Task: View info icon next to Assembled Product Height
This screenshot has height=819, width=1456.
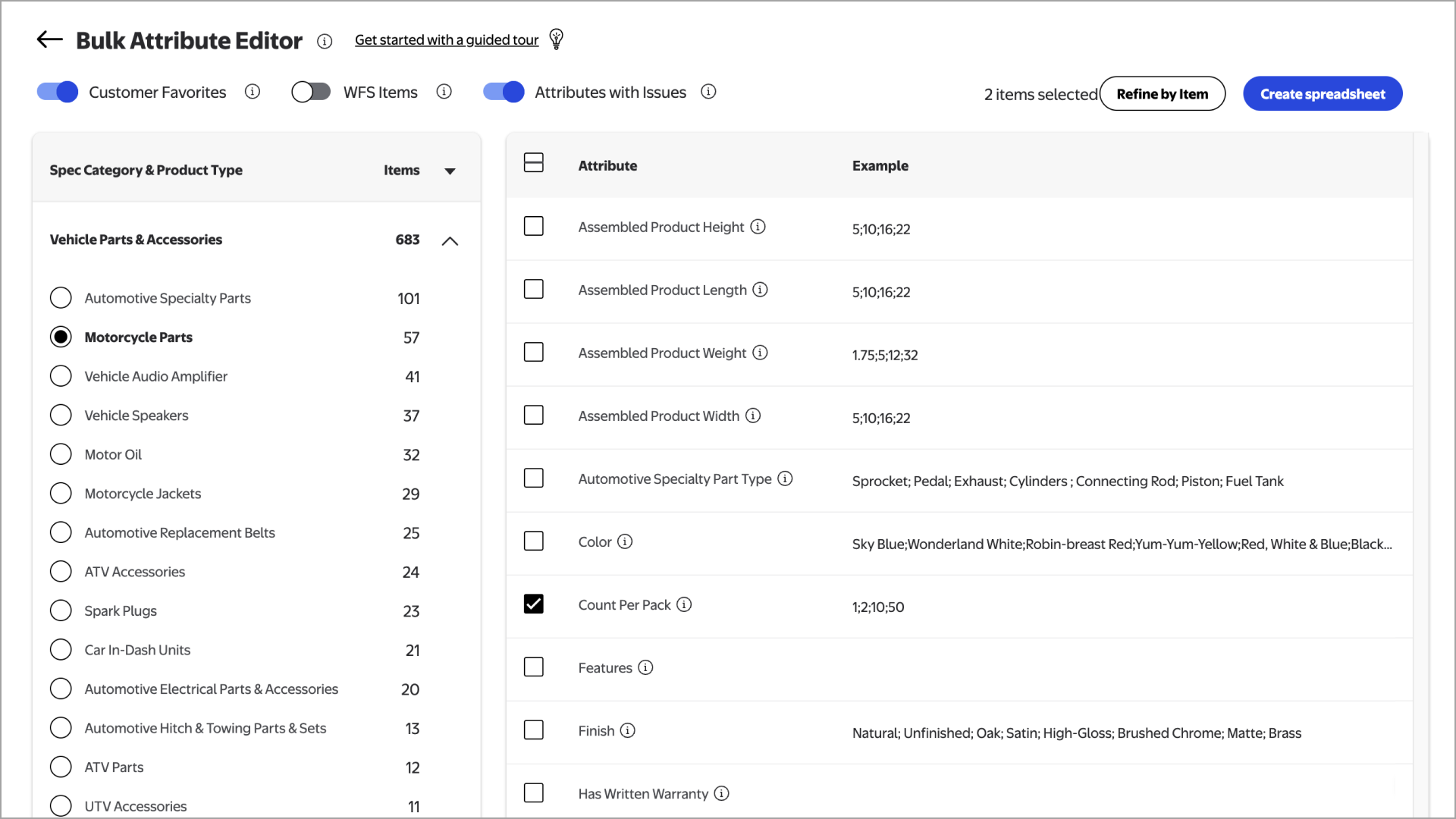Action: point(758,226)
